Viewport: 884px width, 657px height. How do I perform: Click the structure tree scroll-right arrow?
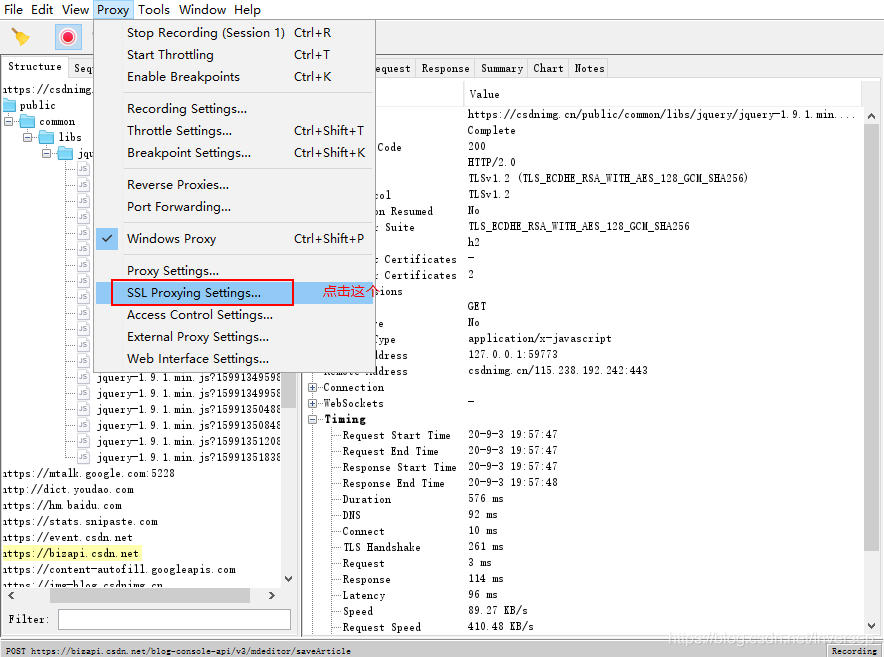click(272, 596)
